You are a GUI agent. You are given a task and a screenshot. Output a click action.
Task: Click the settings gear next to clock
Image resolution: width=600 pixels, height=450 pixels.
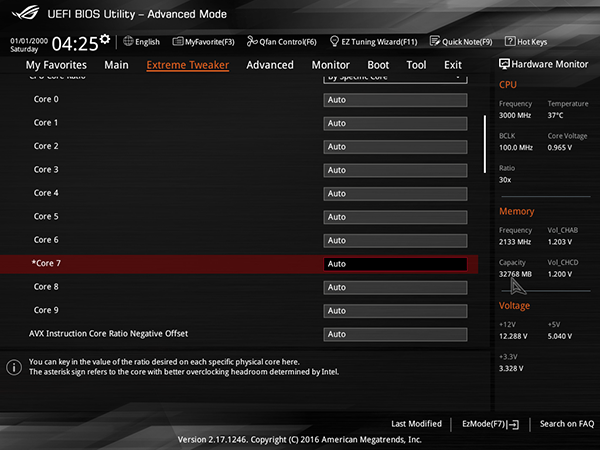[x=105, y=39]
